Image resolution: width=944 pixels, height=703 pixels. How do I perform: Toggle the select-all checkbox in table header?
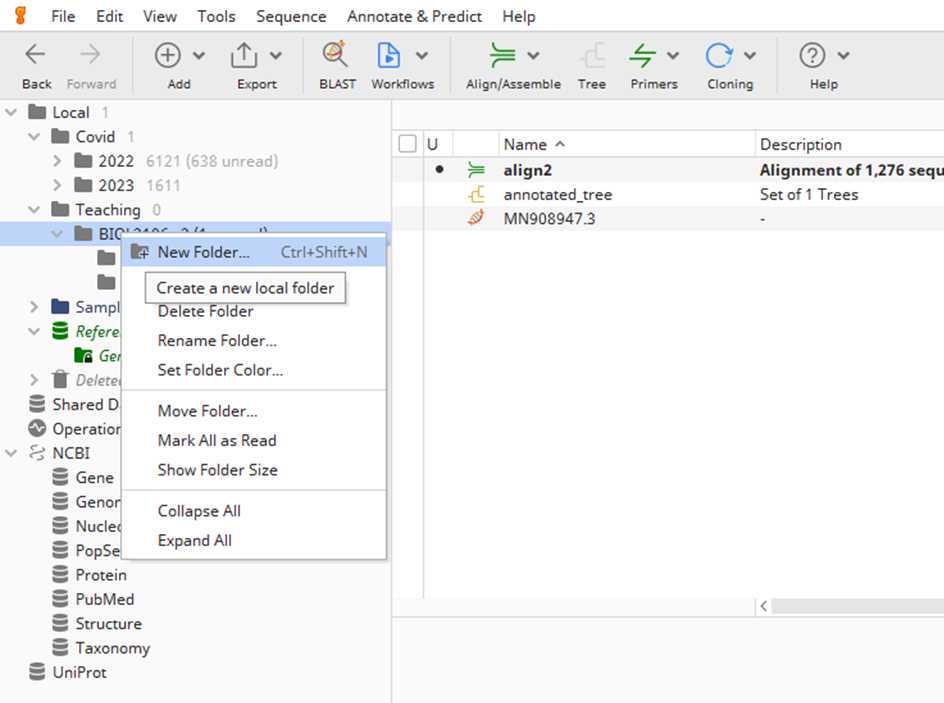pos(408,144)
